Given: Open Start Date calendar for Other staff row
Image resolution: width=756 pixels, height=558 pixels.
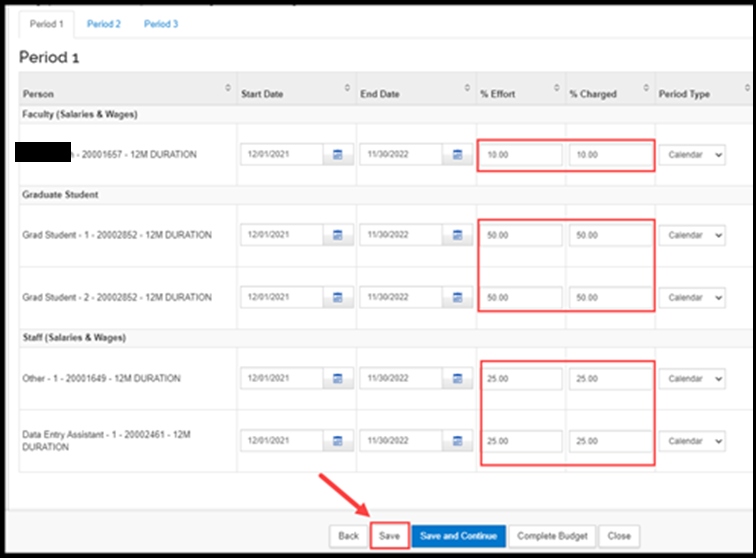Looking at the screenshot, I should tap(337, 379).
